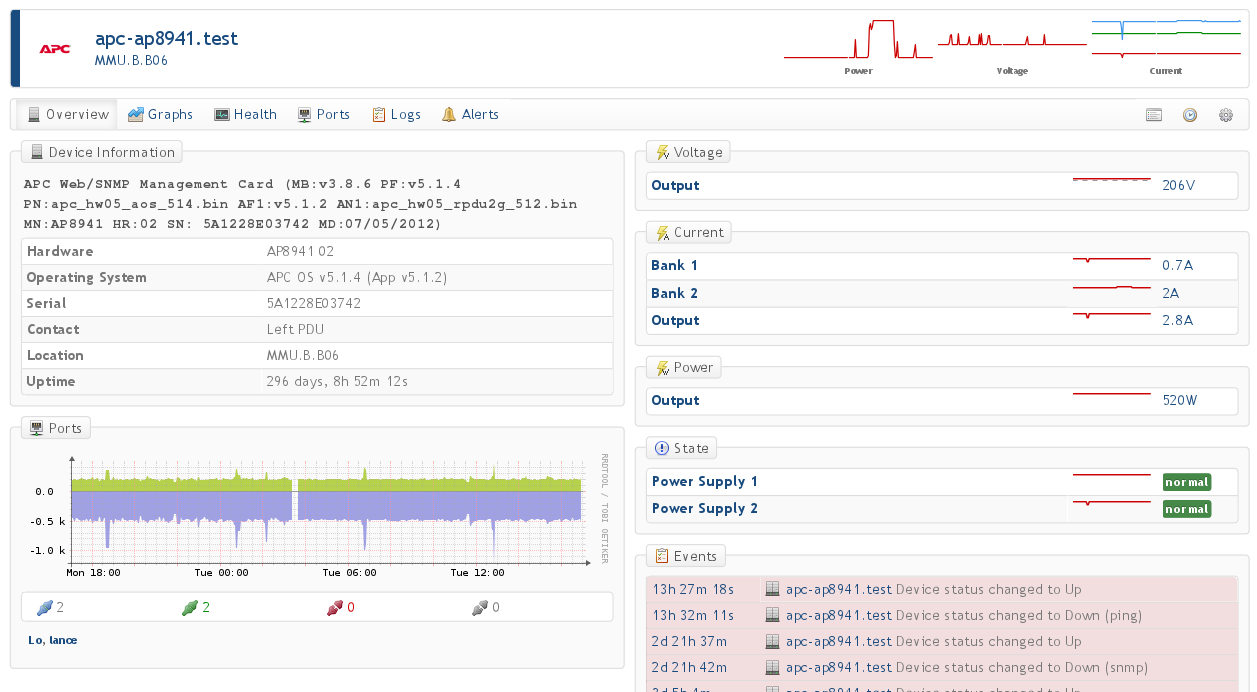Click the Health tab monitor icon

[x=222, y=114]
